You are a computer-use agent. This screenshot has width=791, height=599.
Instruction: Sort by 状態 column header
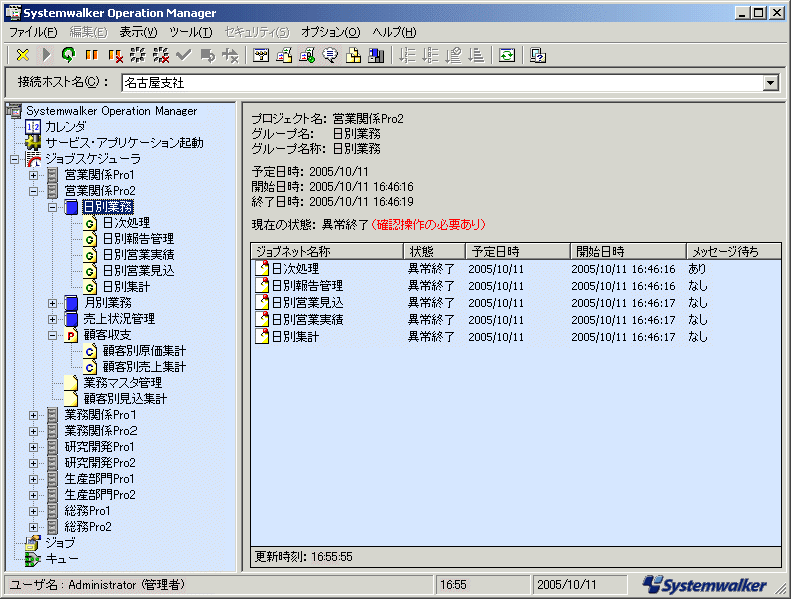434,251
